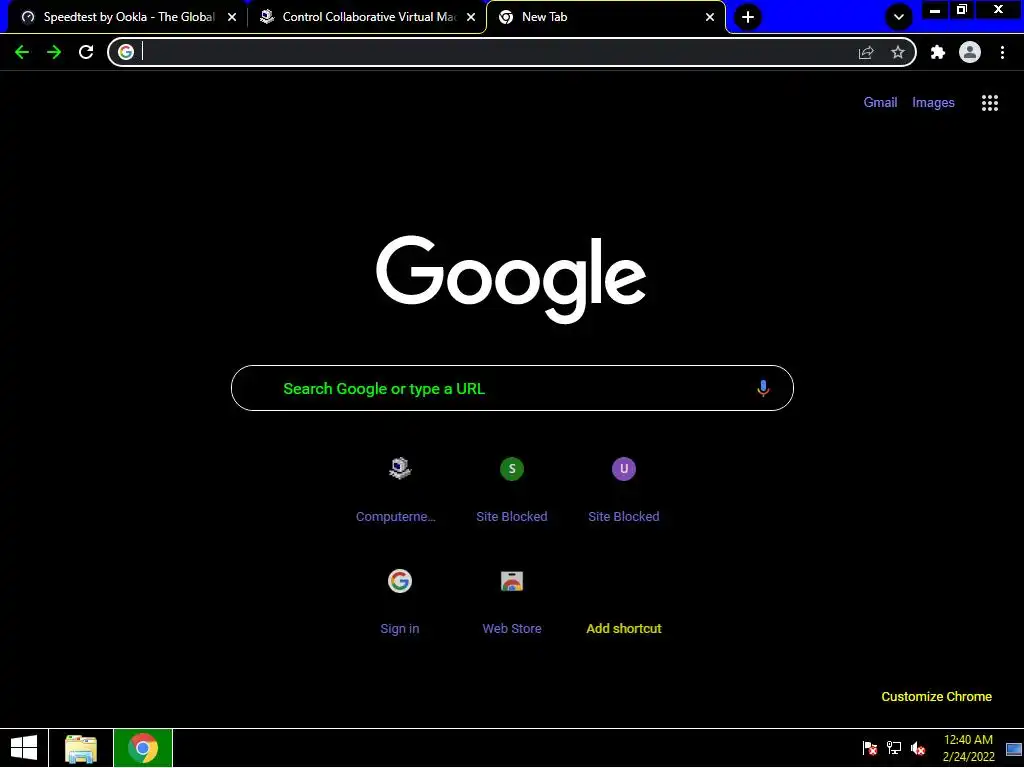Open the Google apps grid
Image resolution: width=1024 pixels, height=768 pixels.
[990, 103]
